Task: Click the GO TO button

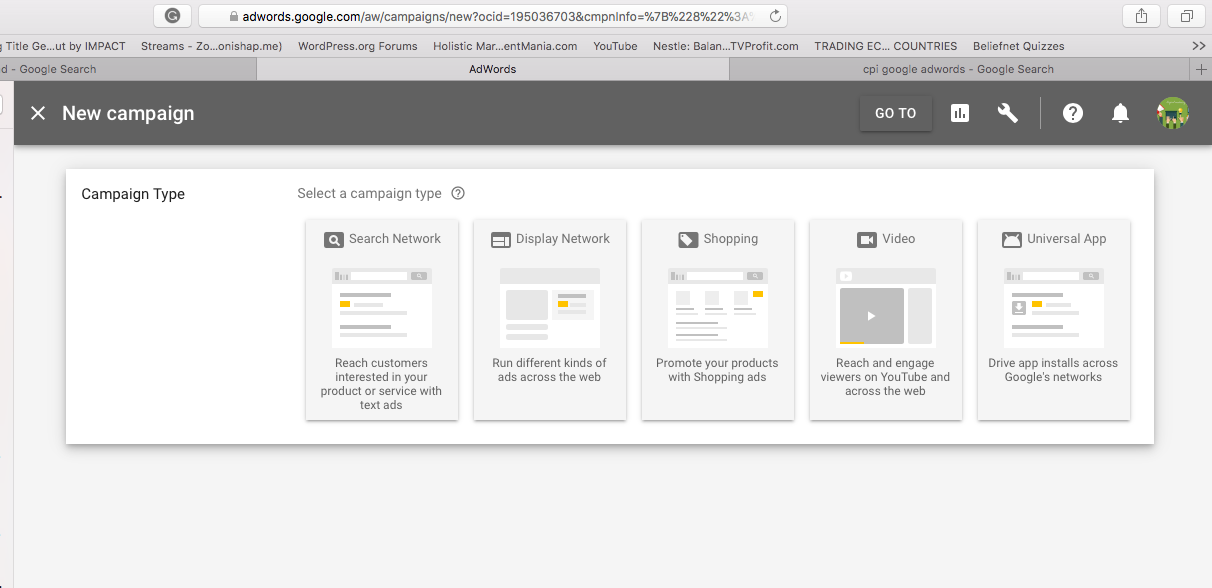Action: 896,113
